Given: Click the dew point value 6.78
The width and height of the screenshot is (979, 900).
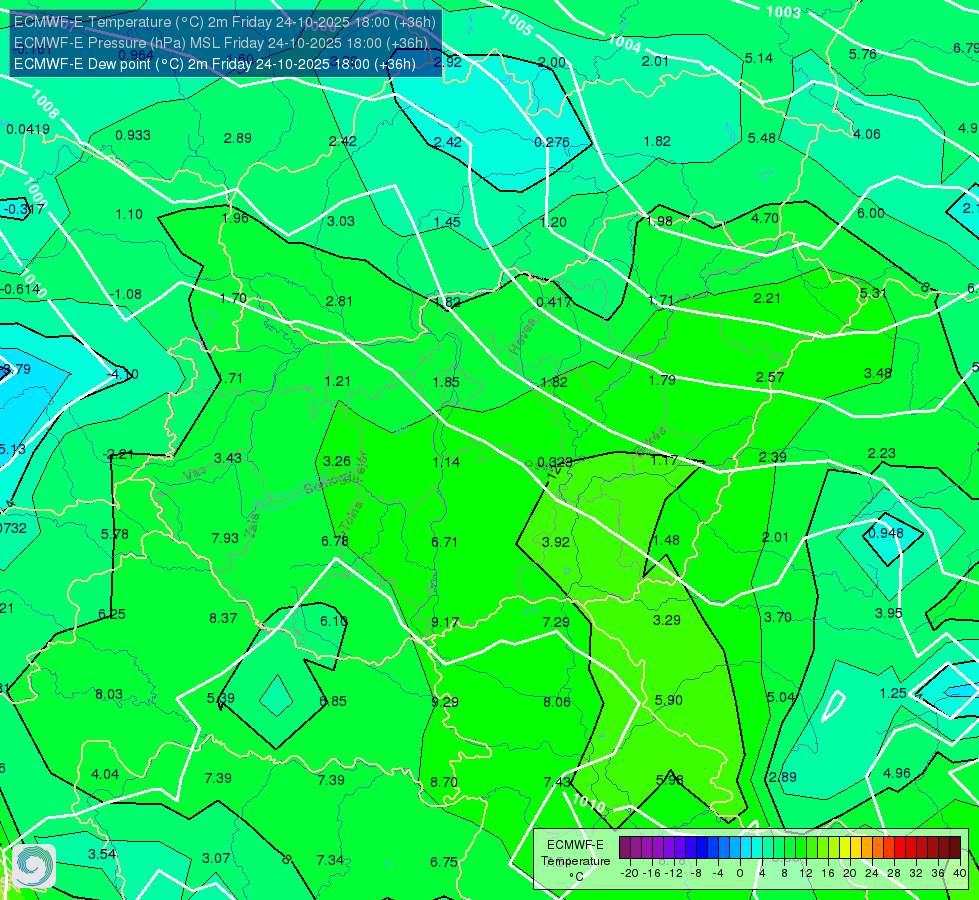Looking at the screenshot, I should point(335,541).
